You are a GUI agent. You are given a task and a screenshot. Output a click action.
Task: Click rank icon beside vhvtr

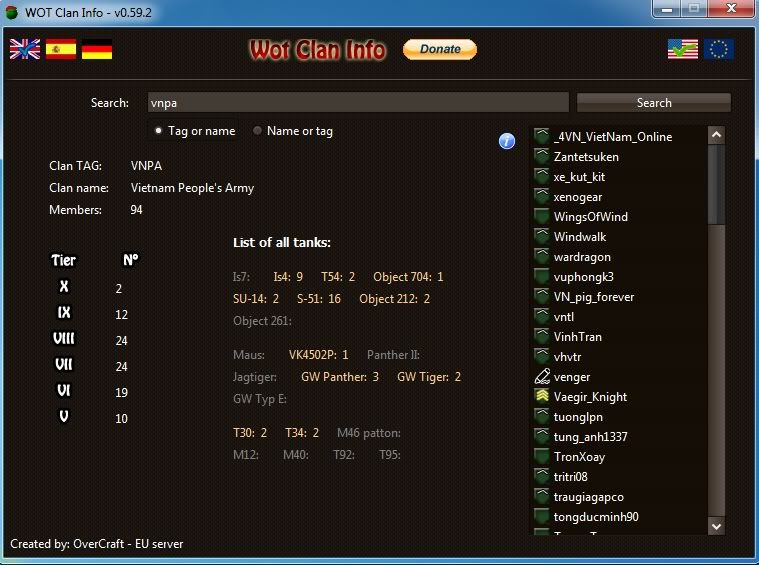(x=542, y=356)
